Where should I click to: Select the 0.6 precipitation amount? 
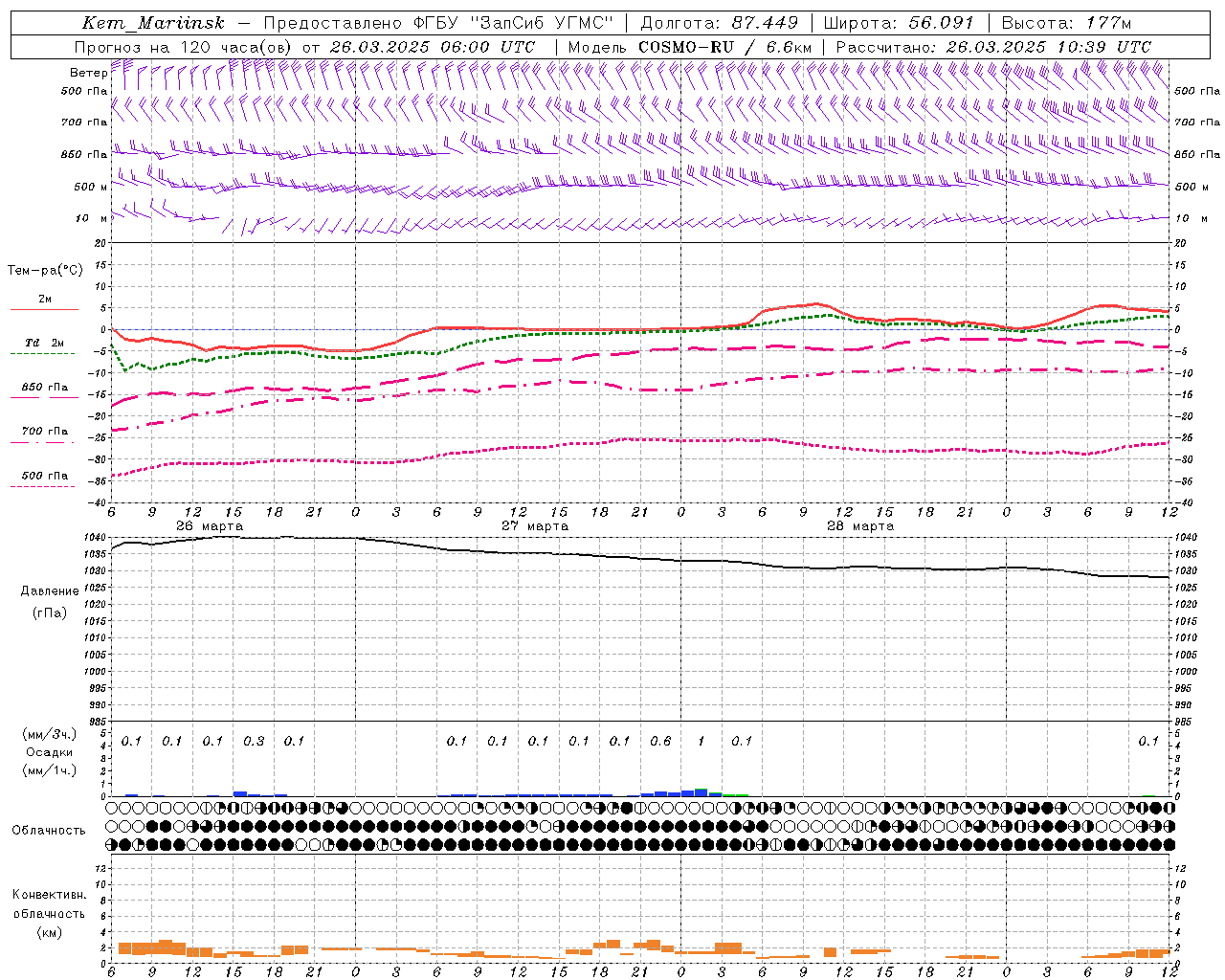coord(660,741)
